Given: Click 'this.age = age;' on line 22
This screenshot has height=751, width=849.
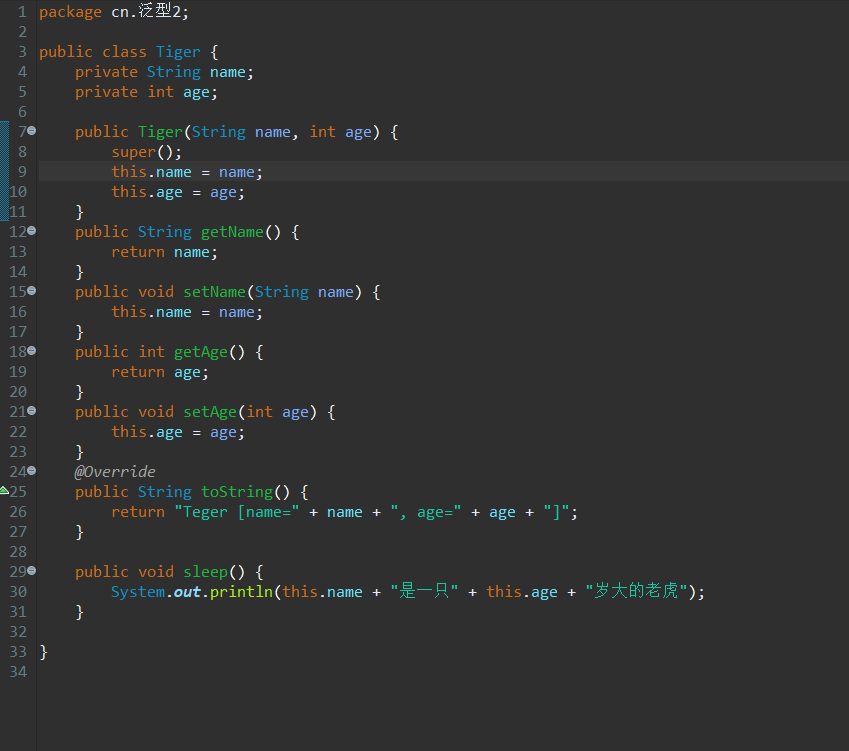Looking at the screenshot, I should click(x=178, y=433).
